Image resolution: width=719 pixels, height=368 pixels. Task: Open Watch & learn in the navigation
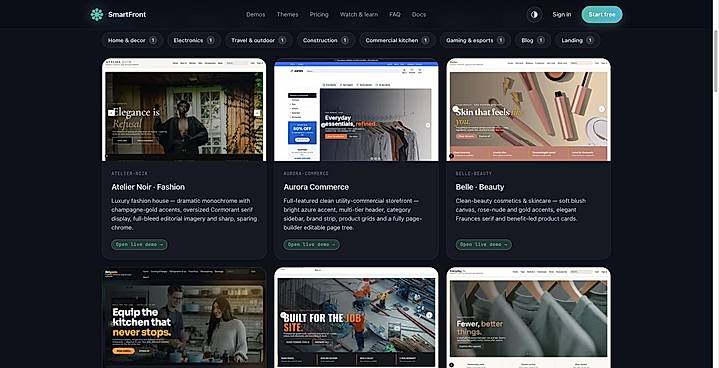click(359, 15)
